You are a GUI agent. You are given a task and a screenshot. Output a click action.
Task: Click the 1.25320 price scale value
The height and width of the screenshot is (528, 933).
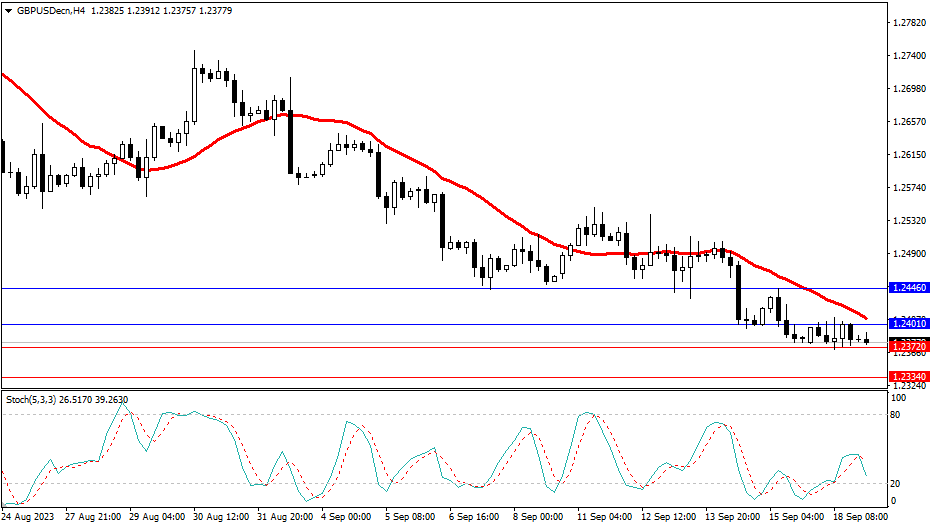[x=909, y=221]
